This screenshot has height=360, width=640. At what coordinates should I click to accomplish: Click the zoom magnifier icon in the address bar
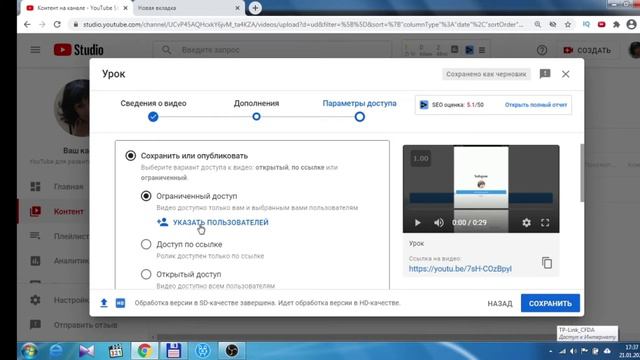coord(538,24)
